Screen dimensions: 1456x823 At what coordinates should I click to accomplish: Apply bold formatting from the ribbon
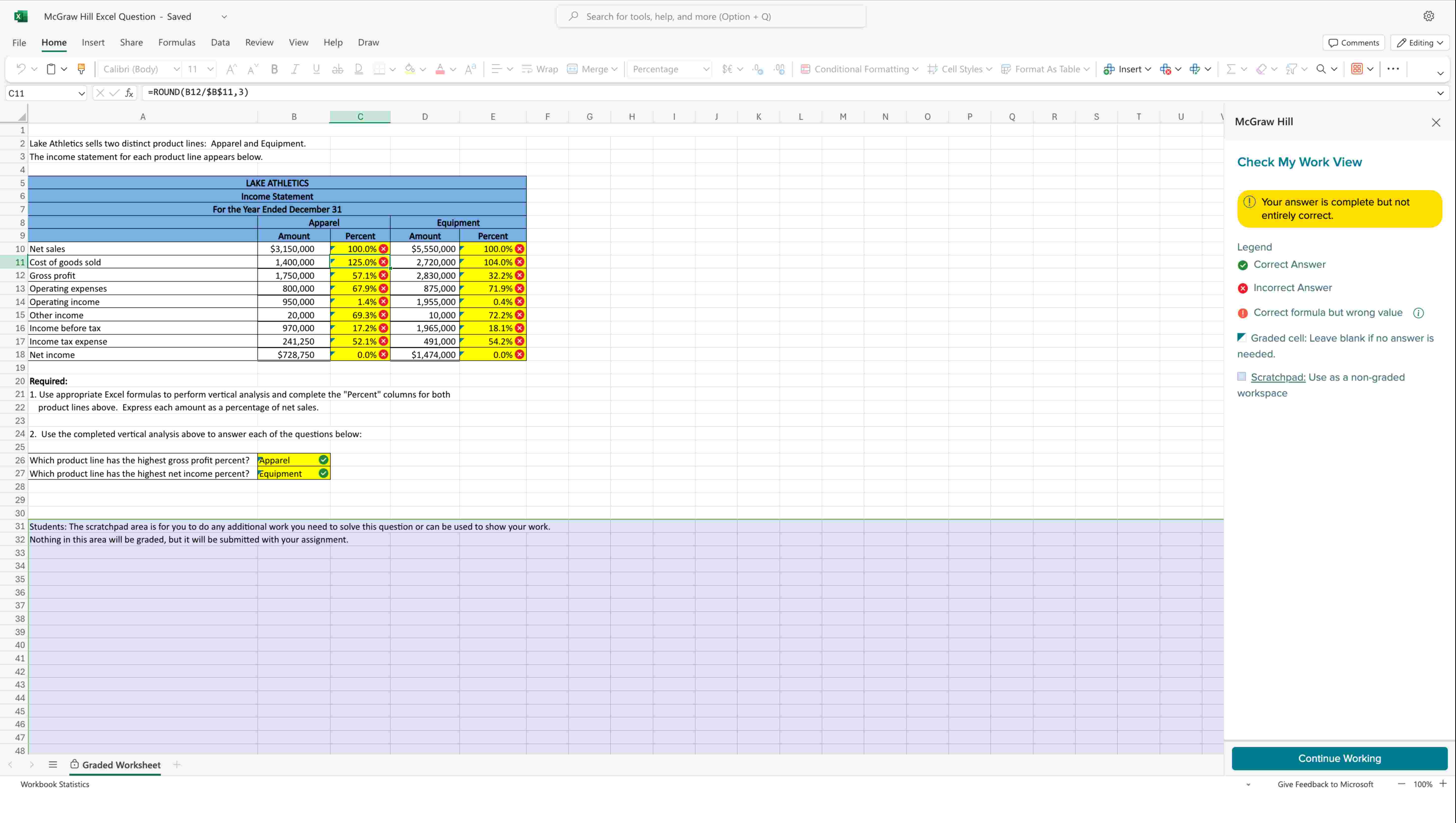click(274, 69)
